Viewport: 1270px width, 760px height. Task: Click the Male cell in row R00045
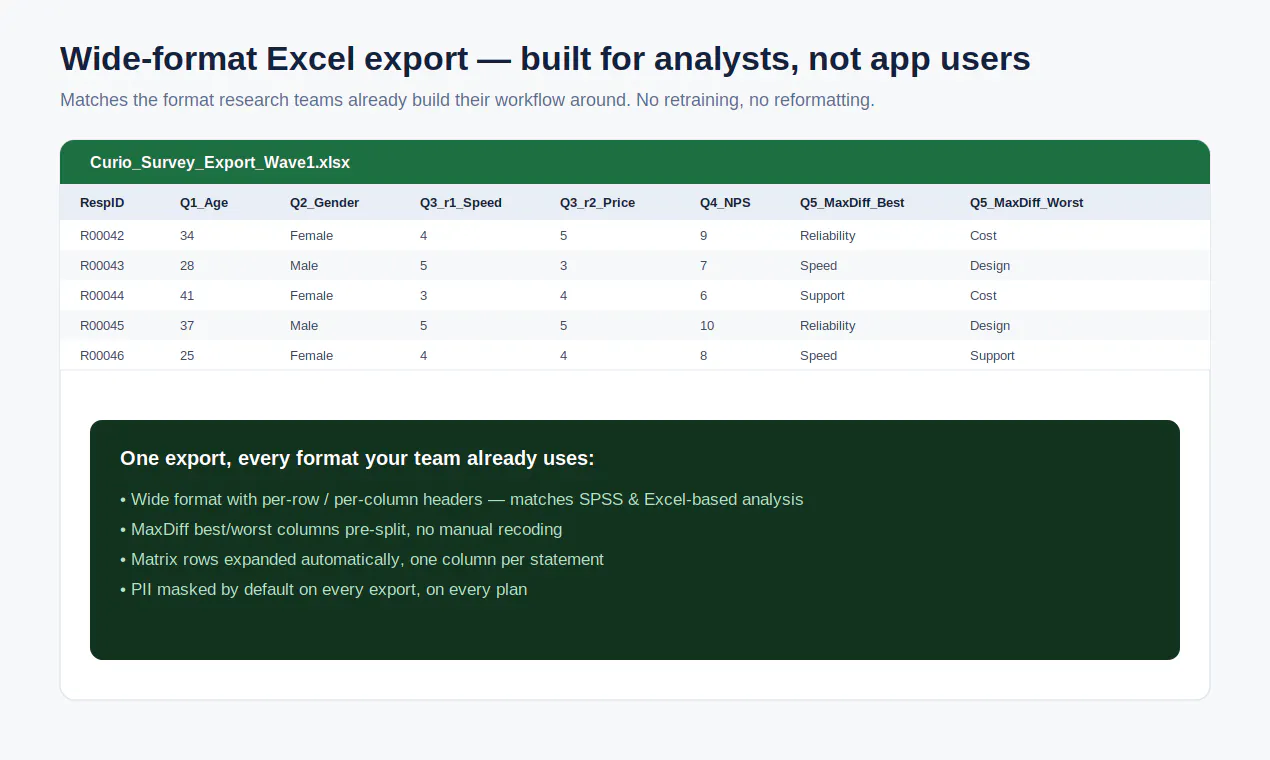tap(304, 325)
